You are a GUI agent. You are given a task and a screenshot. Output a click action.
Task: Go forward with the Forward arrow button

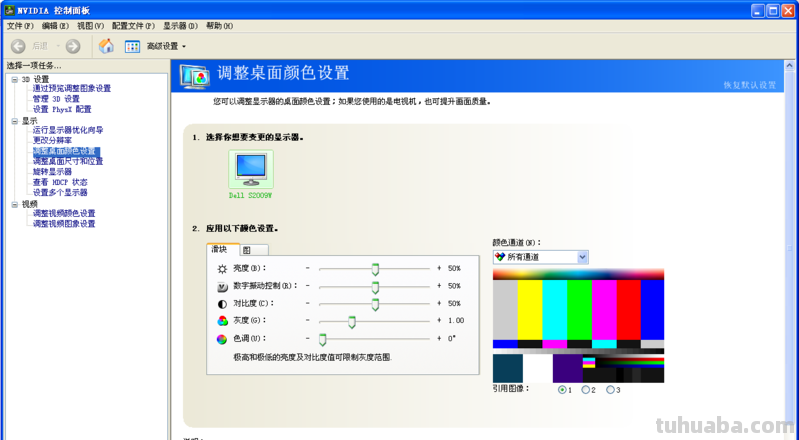pyautogui.click(x=73, y=46)
